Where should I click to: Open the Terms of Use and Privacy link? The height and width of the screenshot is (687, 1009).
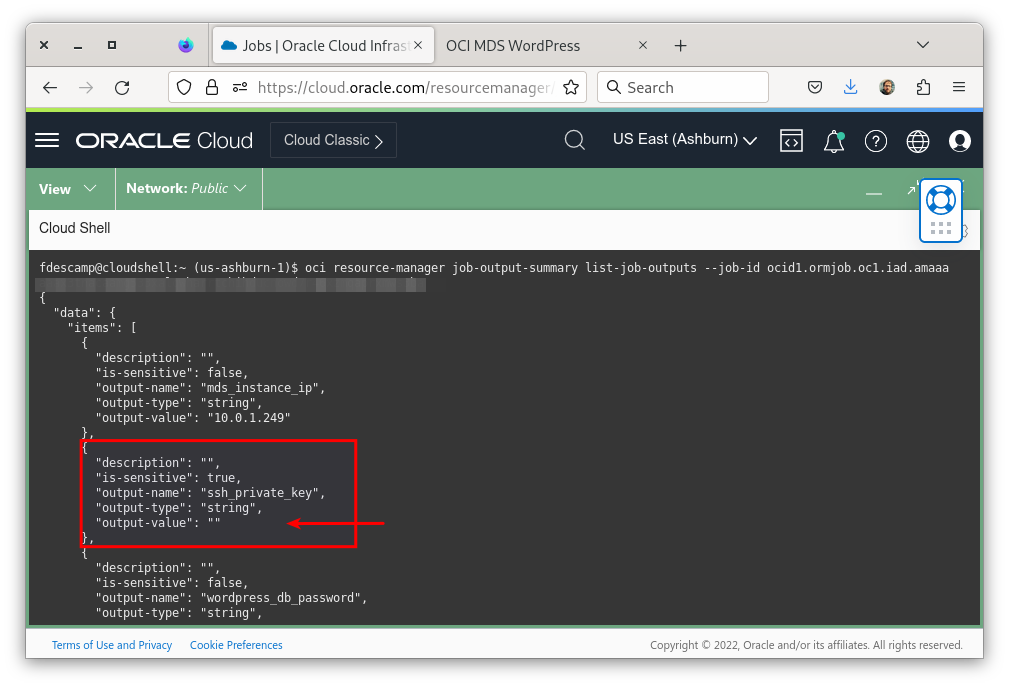[112, 645]
